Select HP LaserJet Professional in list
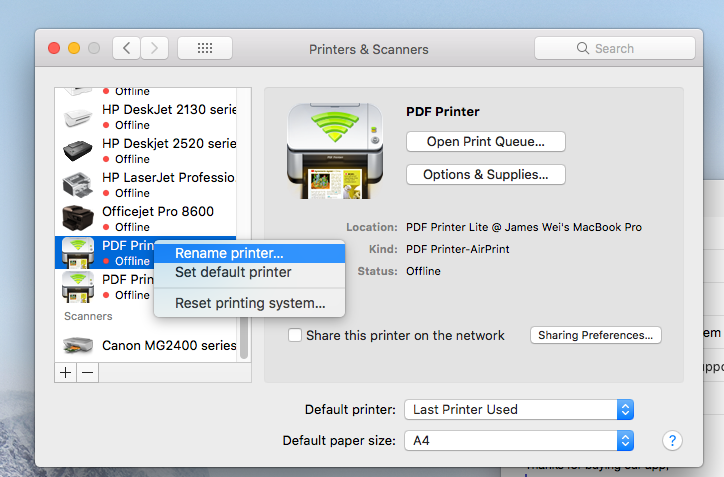The image size is (724, 477). tap(146, 185)
